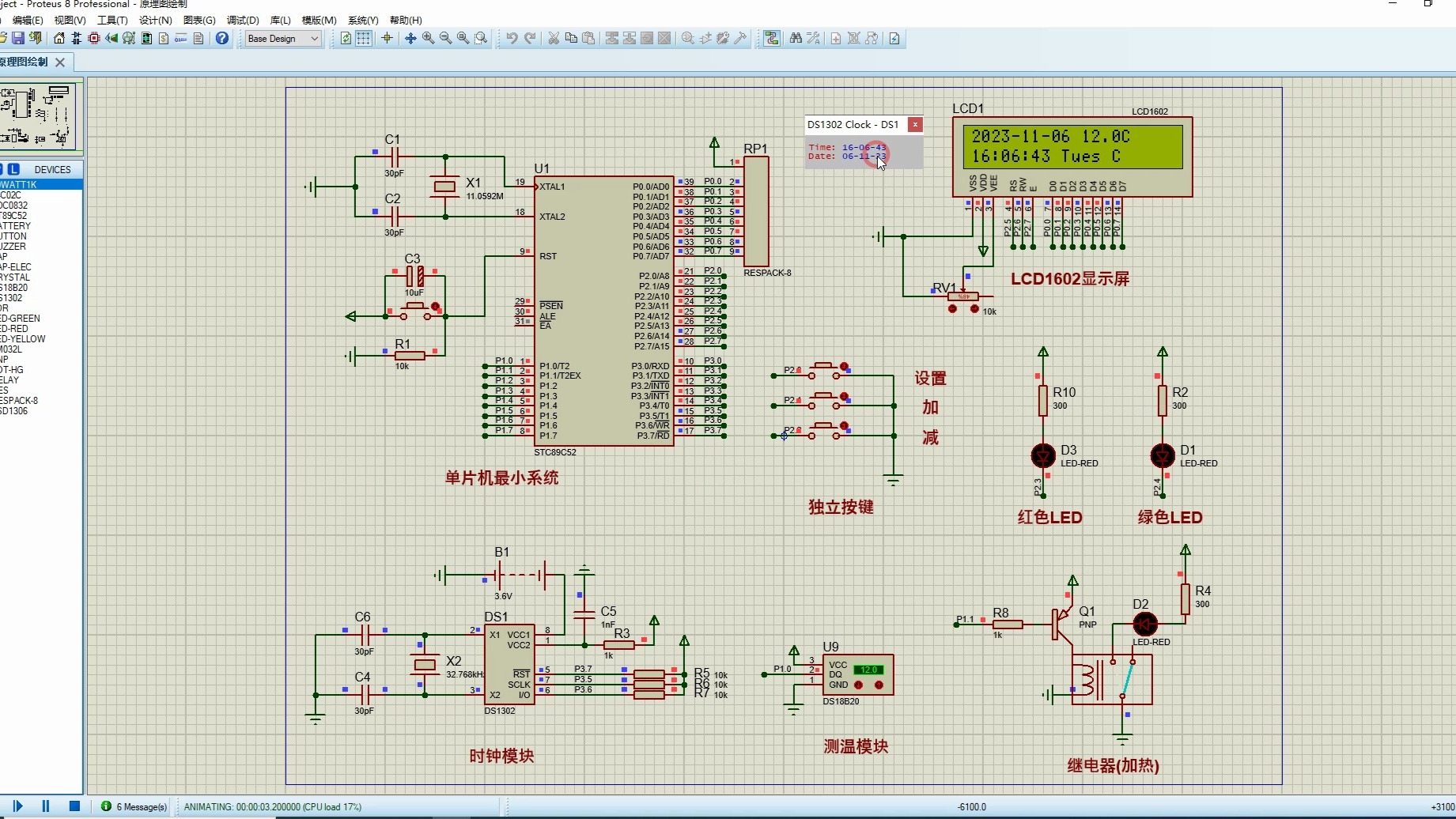Open the blue Help question-mark icon
The width and height of the screenshot is (1456, 819).
[x=222, y=38]
